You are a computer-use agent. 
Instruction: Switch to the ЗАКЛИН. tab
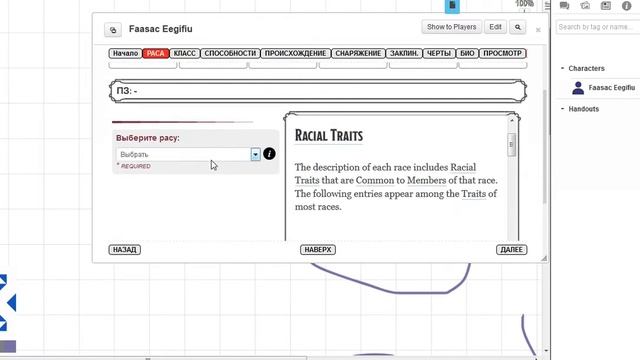tap(404, 53)
